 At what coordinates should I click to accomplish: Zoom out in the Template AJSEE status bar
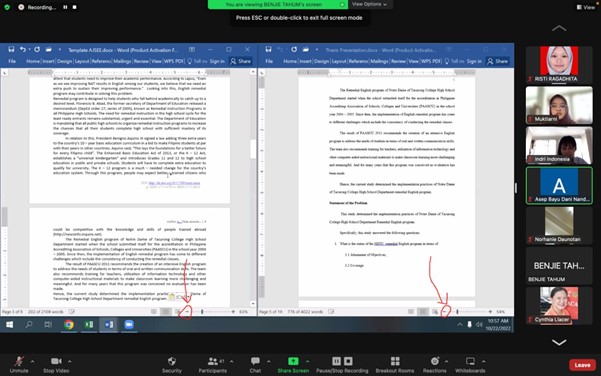click(187, 312)
